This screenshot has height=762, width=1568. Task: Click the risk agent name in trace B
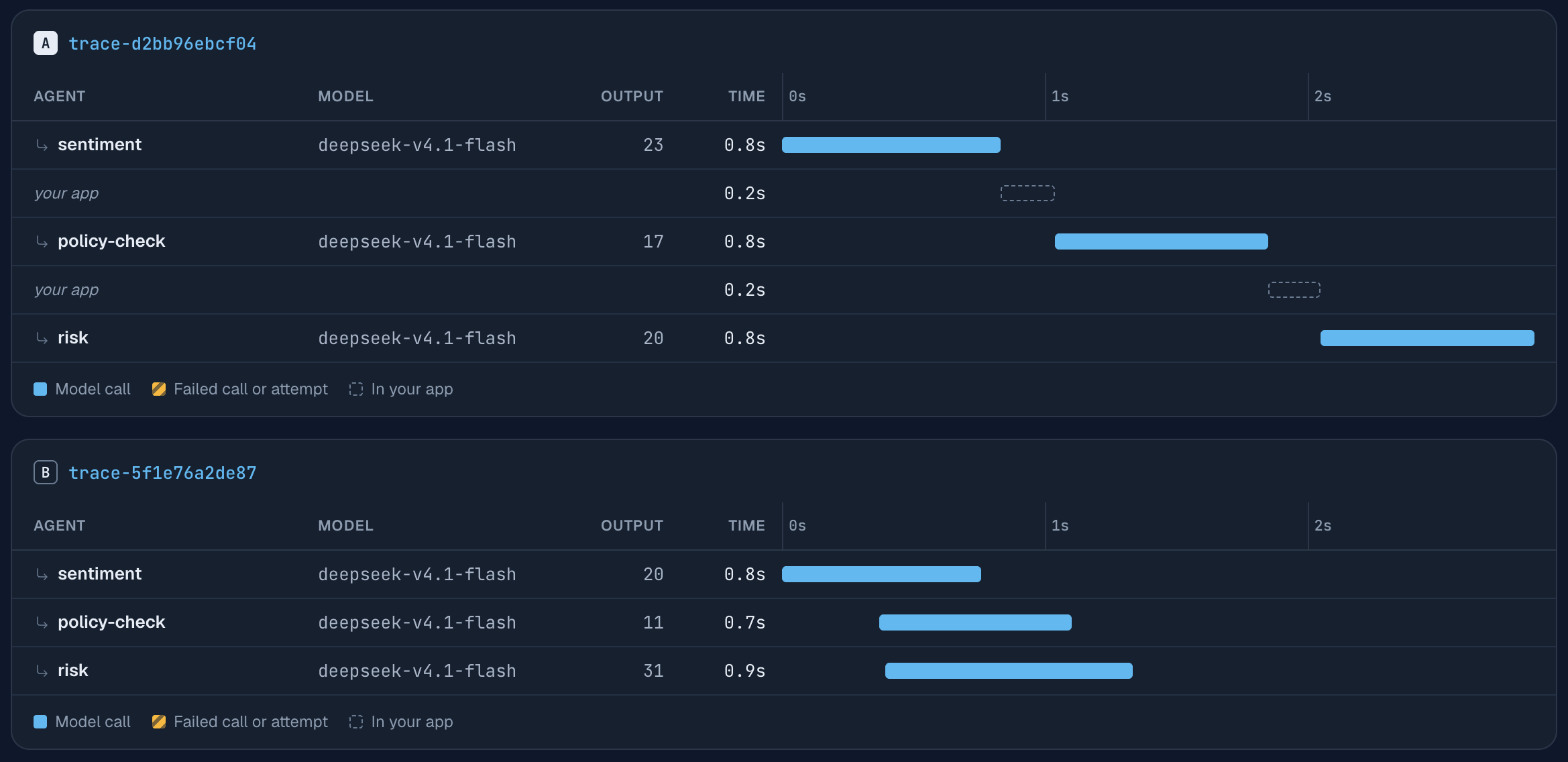(73, 671)
